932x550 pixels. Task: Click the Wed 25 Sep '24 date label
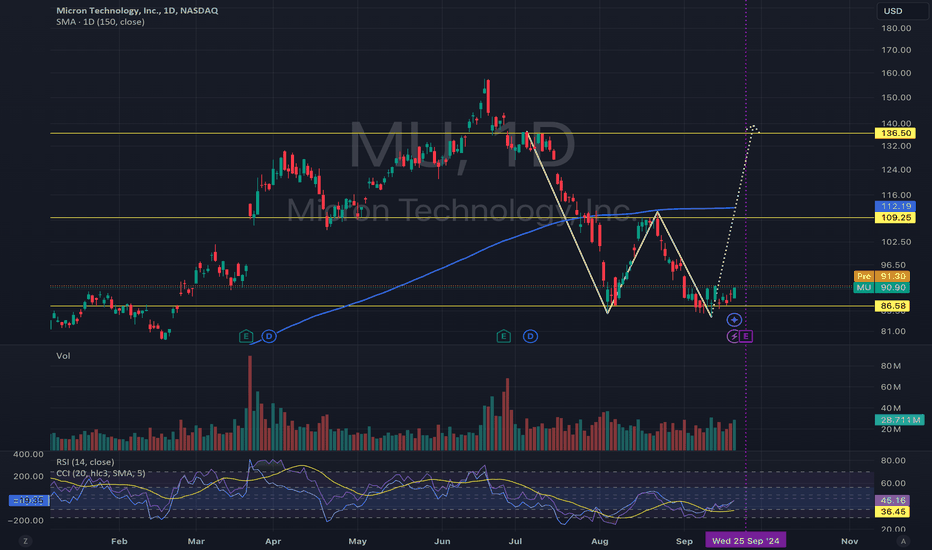pos(745,541)
